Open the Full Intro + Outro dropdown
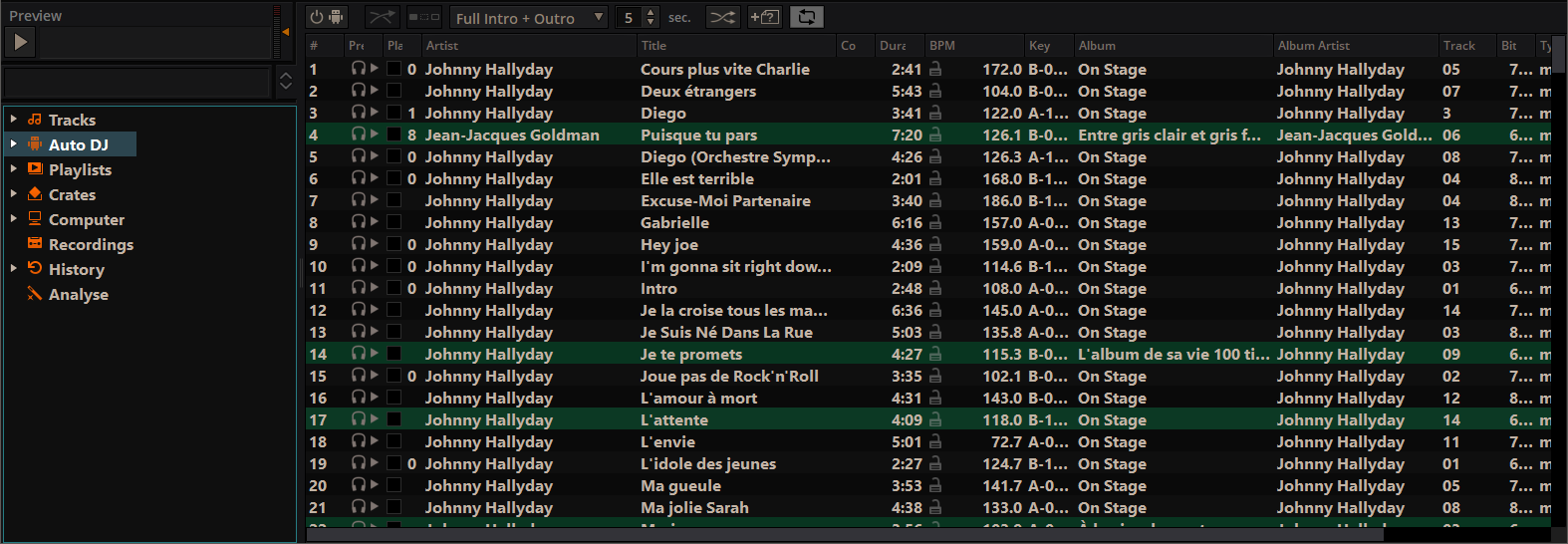This screenshot has width=1568, height=544. [528, 18]
